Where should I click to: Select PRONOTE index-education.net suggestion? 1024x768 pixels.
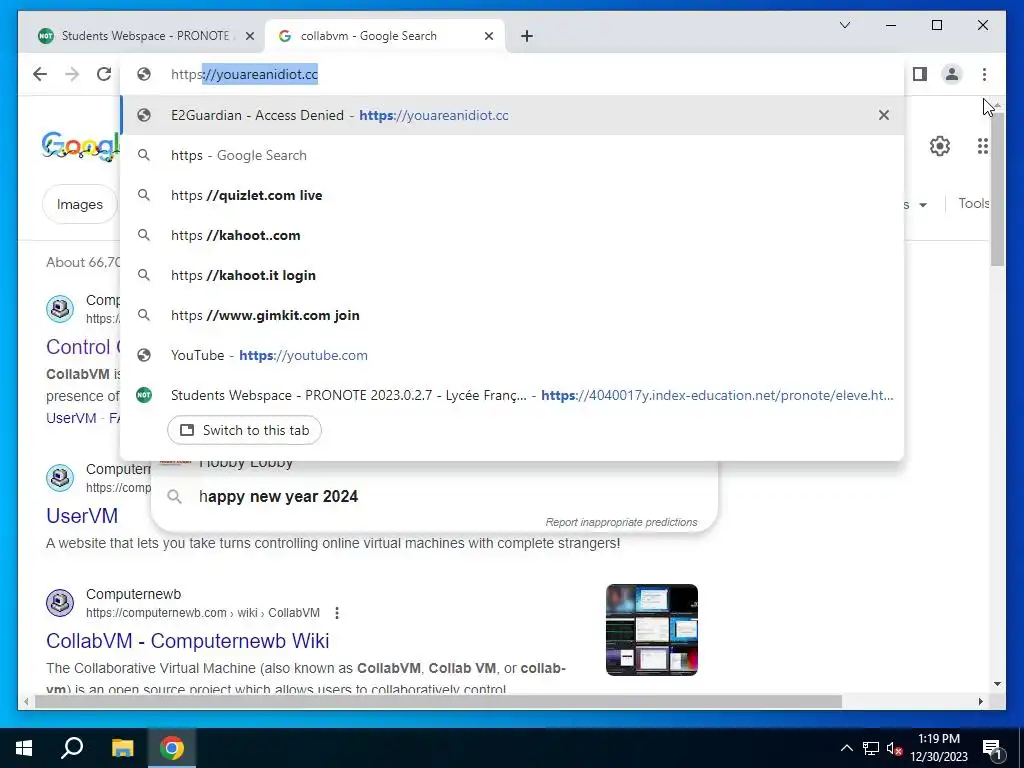(512, 395)
